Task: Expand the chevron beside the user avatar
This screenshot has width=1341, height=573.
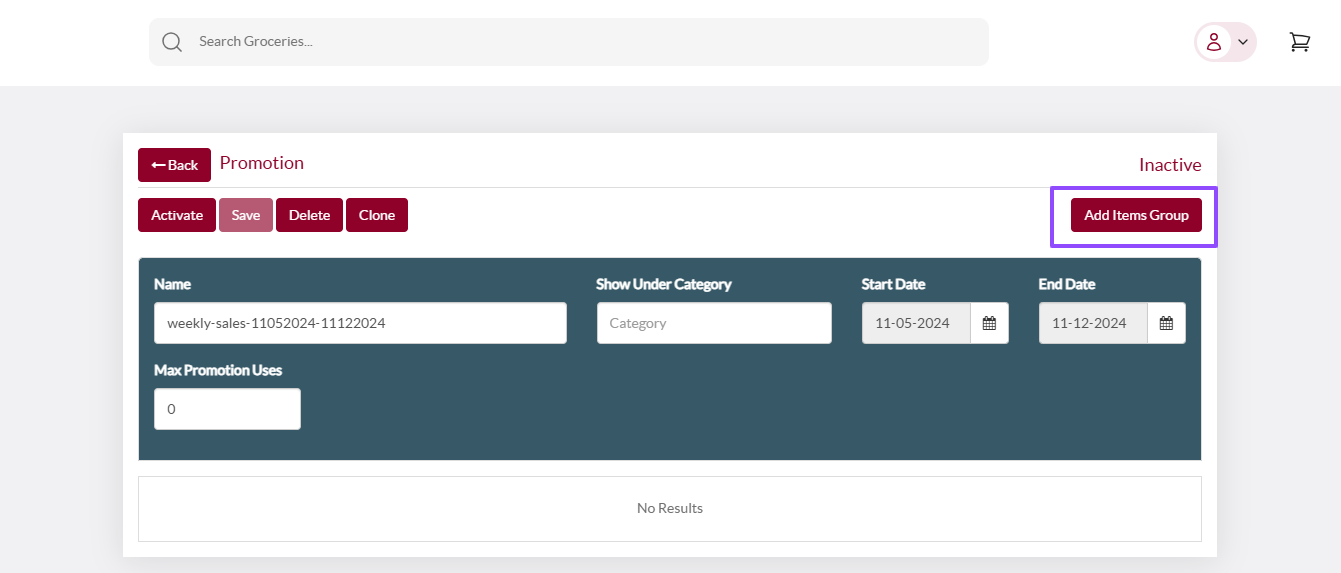Action: tap(1243, 42)
